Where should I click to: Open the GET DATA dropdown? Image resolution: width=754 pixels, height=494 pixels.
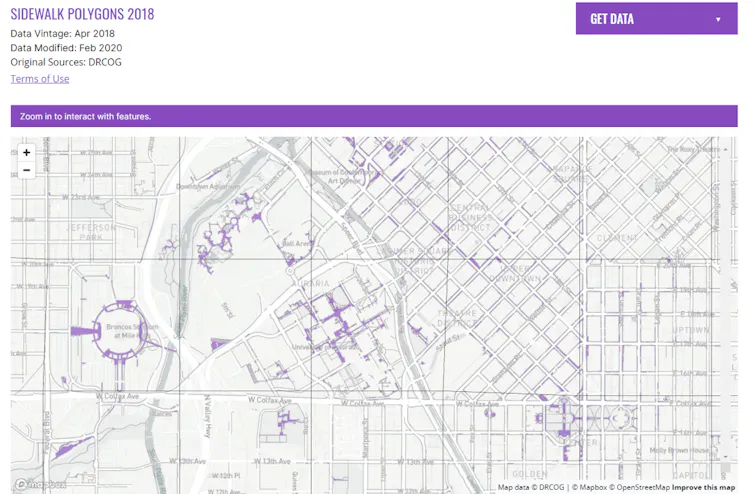[x=656, y=19]
